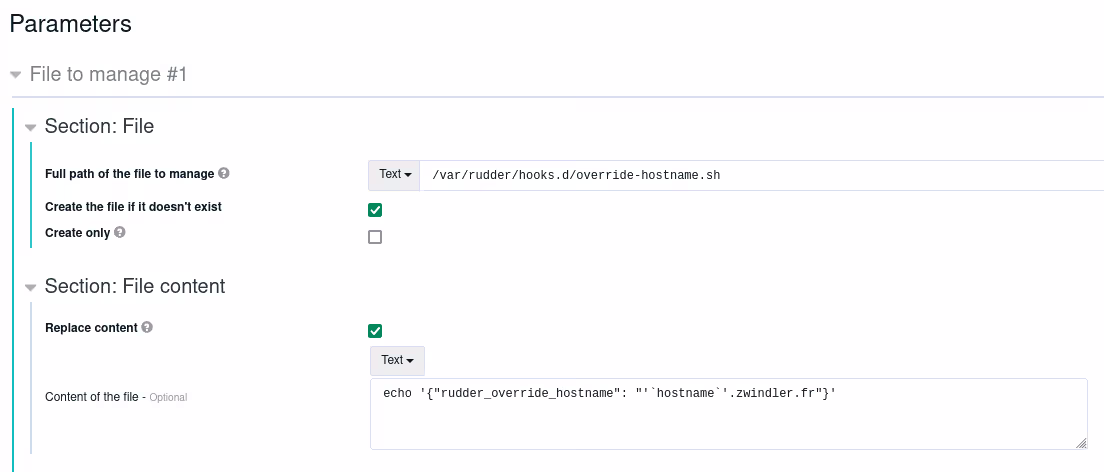Click help icon beside Full path label
1104x472 pixels.
pos(224,173)
